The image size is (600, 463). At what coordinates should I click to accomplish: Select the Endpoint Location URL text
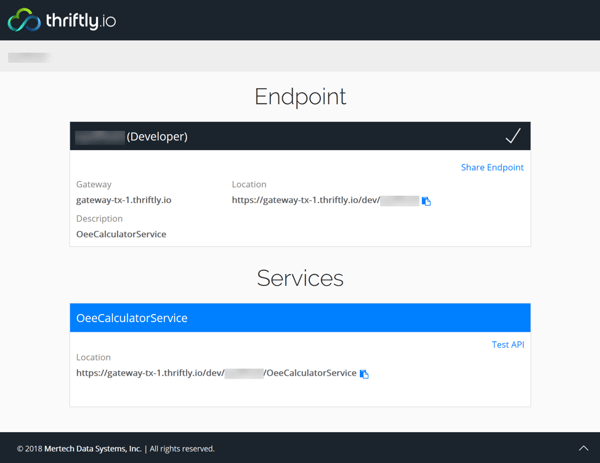click(x=326, y=200)
